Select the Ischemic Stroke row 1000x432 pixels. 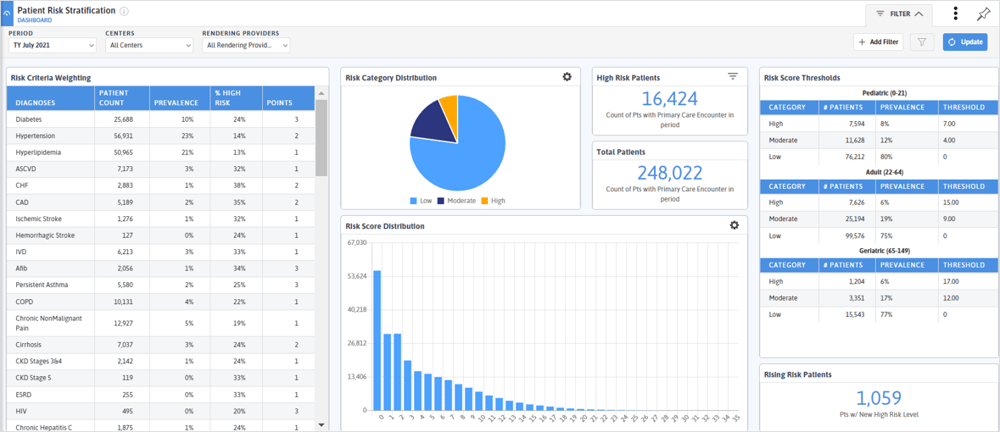161,219
